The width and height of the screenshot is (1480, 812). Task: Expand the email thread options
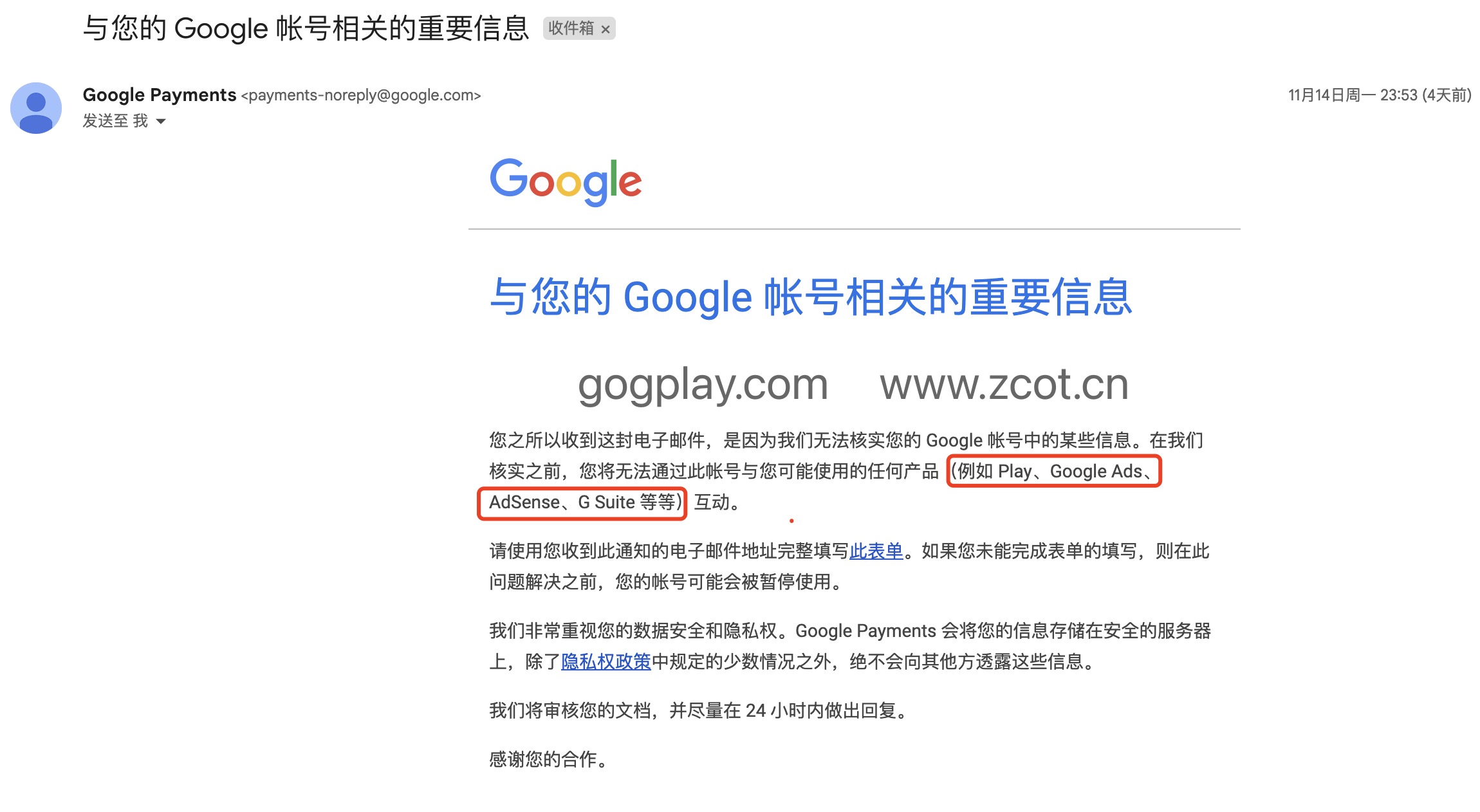pyautogui.click(x=162, y=121)
